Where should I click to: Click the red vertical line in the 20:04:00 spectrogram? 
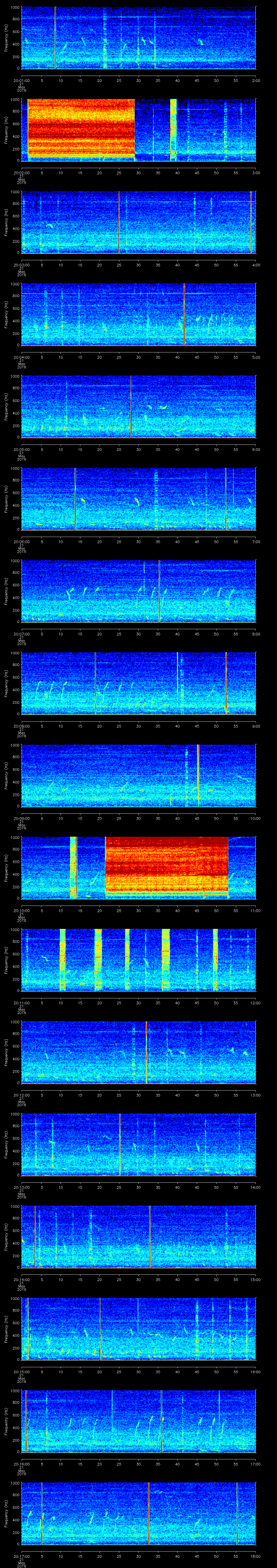coord(184,314)
